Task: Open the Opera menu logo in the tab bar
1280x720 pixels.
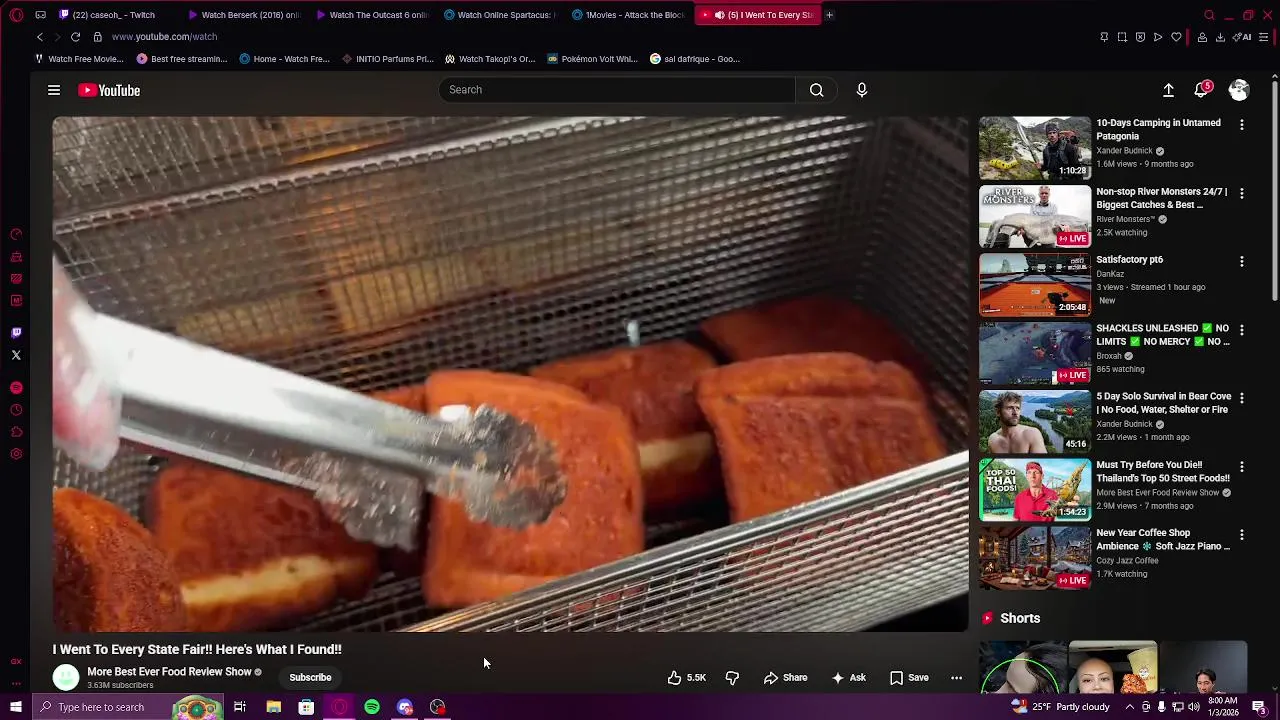Action: click(16, 15)
